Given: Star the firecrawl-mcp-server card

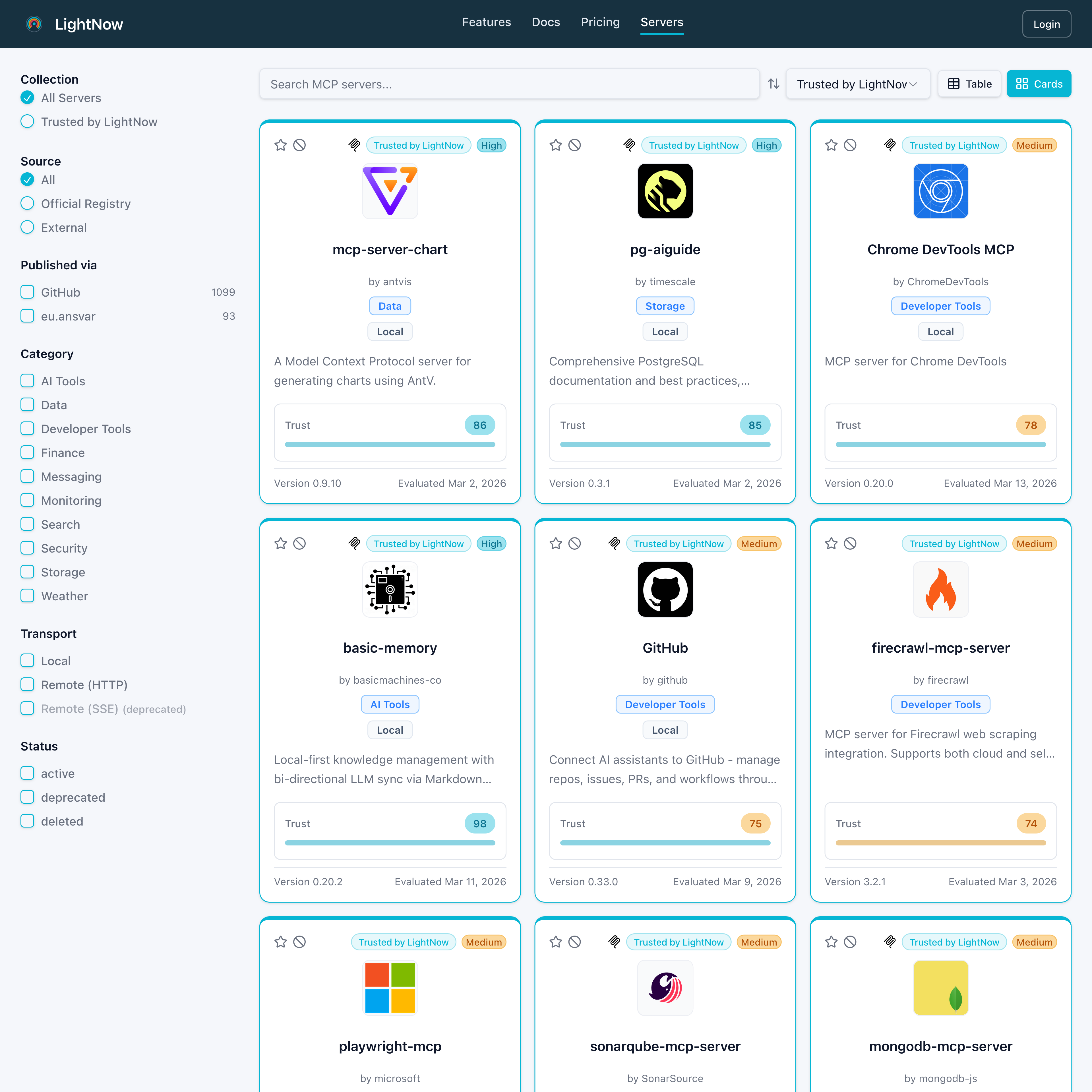Looking at the screenshot, I should (x=831, y=544).
